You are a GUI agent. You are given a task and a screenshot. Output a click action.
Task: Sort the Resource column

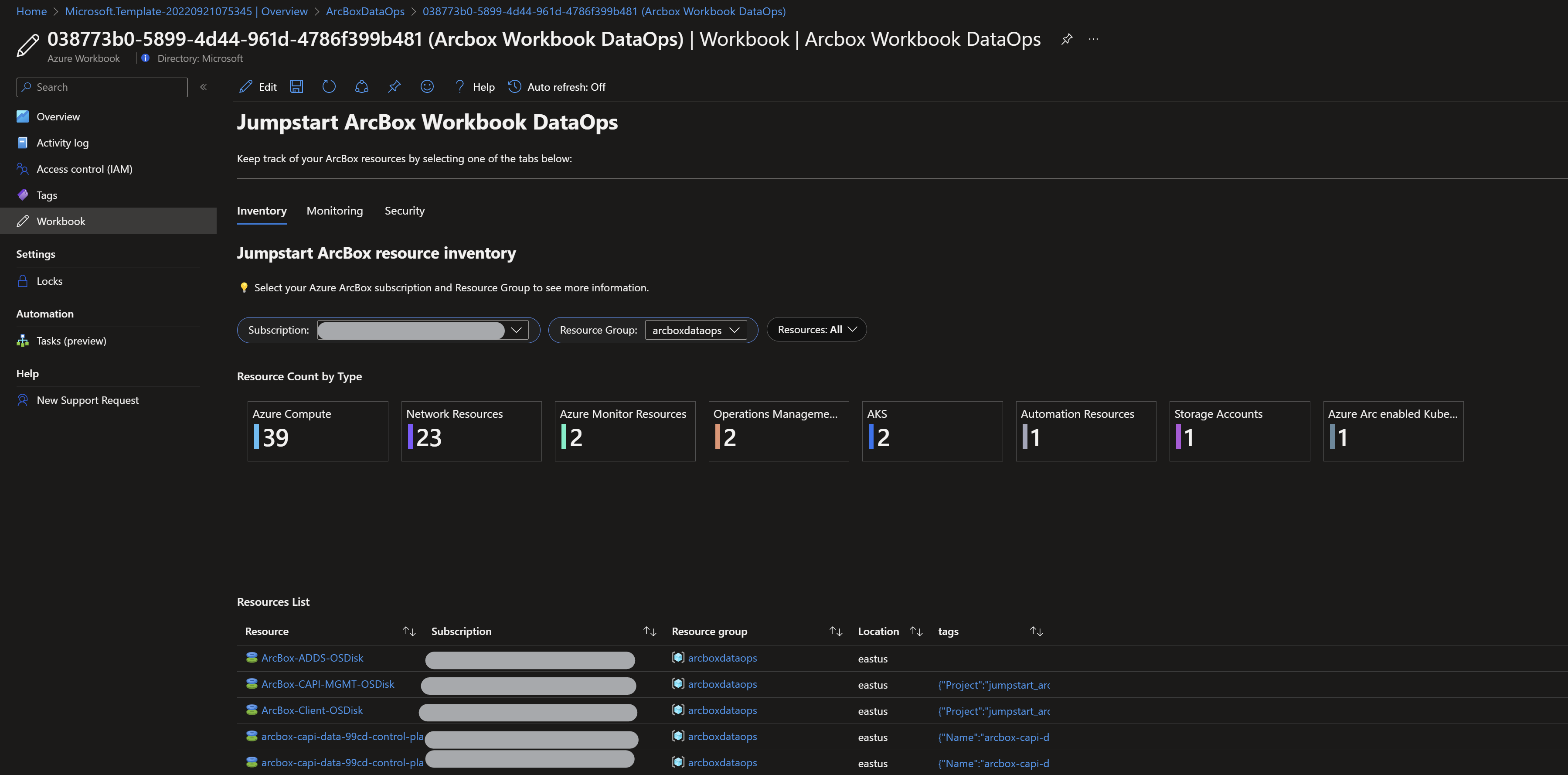coord(409,632)
